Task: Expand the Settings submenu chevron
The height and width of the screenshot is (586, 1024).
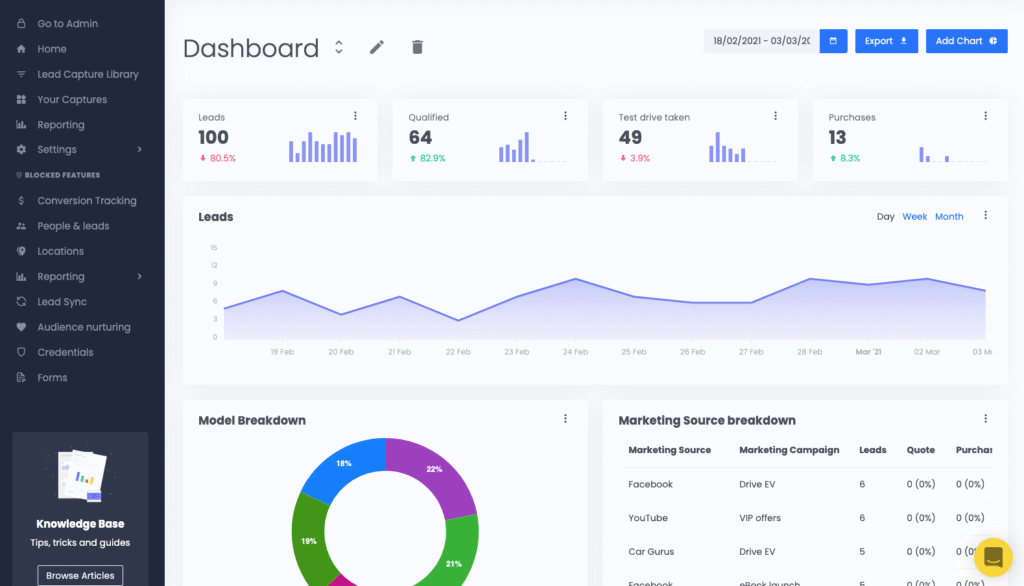Action: pyautogui.click(x=140, y=150)
